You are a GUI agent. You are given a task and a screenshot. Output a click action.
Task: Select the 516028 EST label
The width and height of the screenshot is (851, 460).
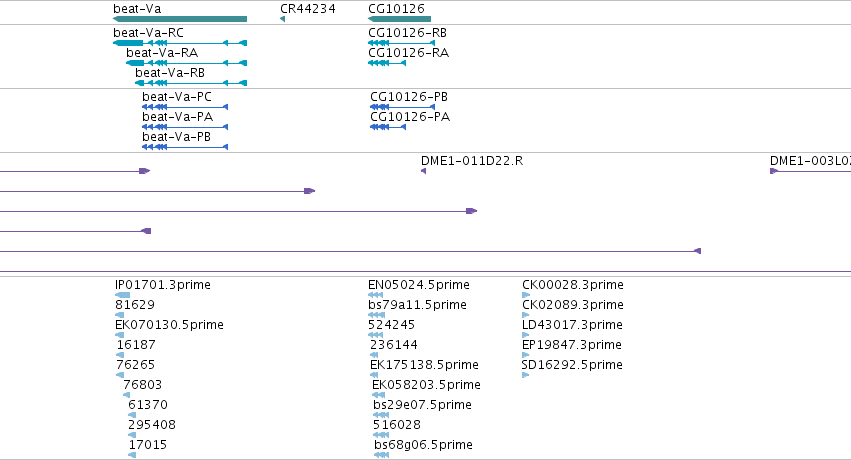coord(397,425)
